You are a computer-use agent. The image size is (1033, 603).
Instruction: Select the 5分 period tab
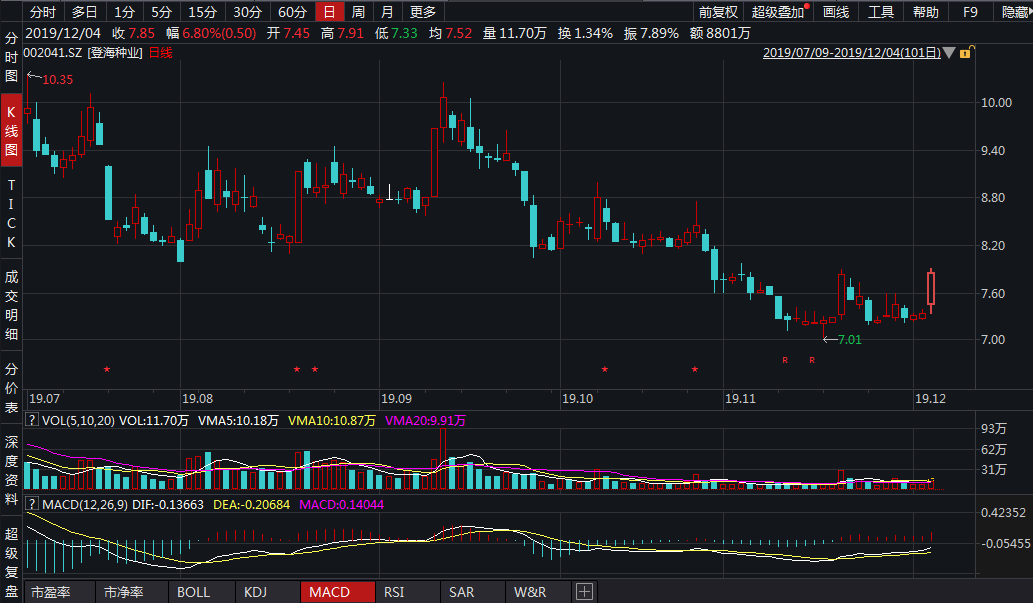point(161,12)
